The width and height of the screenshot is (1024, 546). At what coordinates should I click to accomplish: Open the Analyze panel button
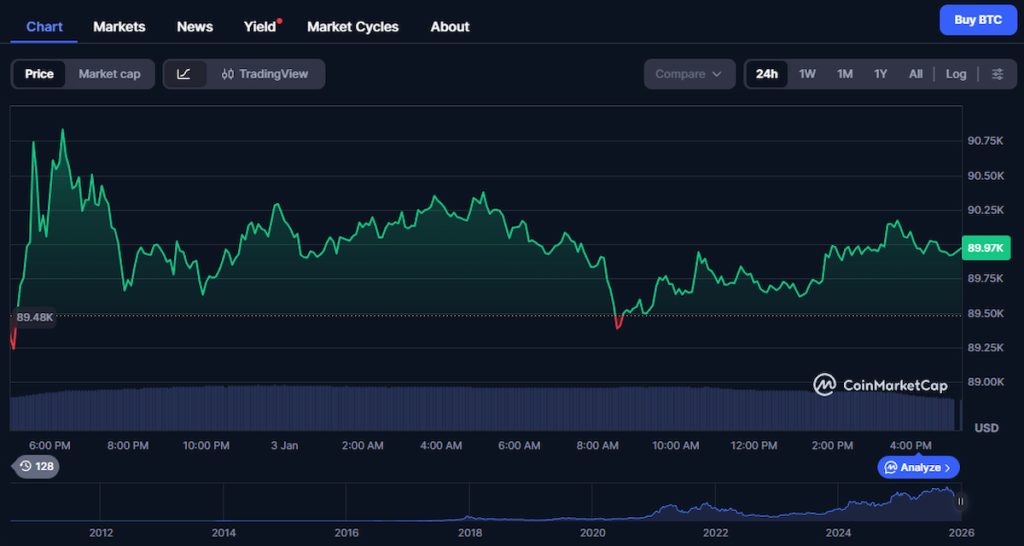919,467
